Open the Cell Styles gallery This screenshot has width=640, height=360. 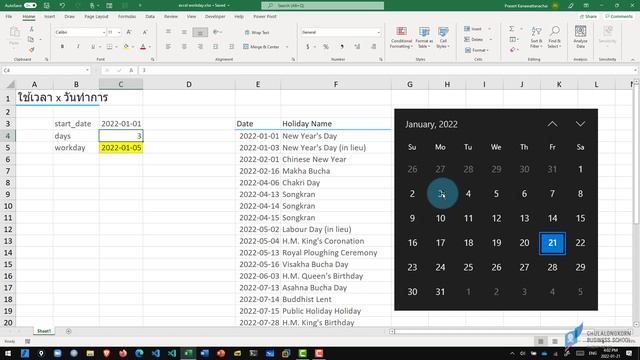click(x=443, y=38)
